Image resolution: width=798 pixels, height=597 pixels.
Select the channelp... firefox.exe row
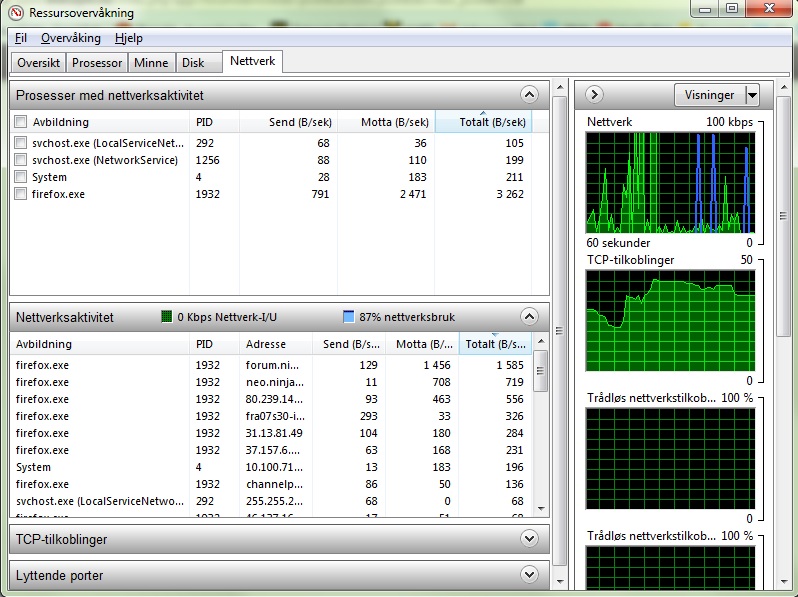coord(271,484)
